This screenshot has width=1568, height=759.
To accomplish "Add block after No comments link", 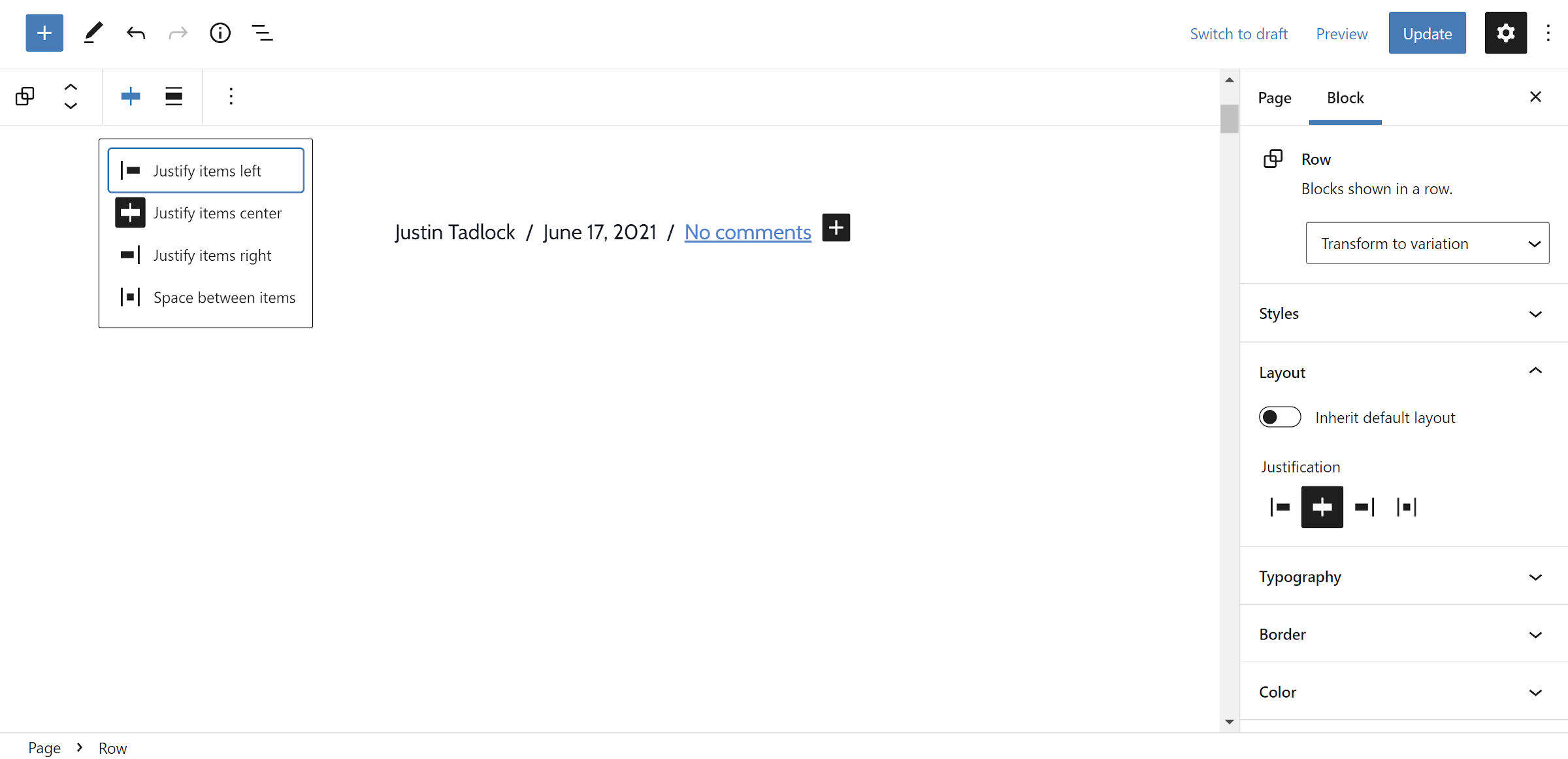I will click(x=836, y=228).
